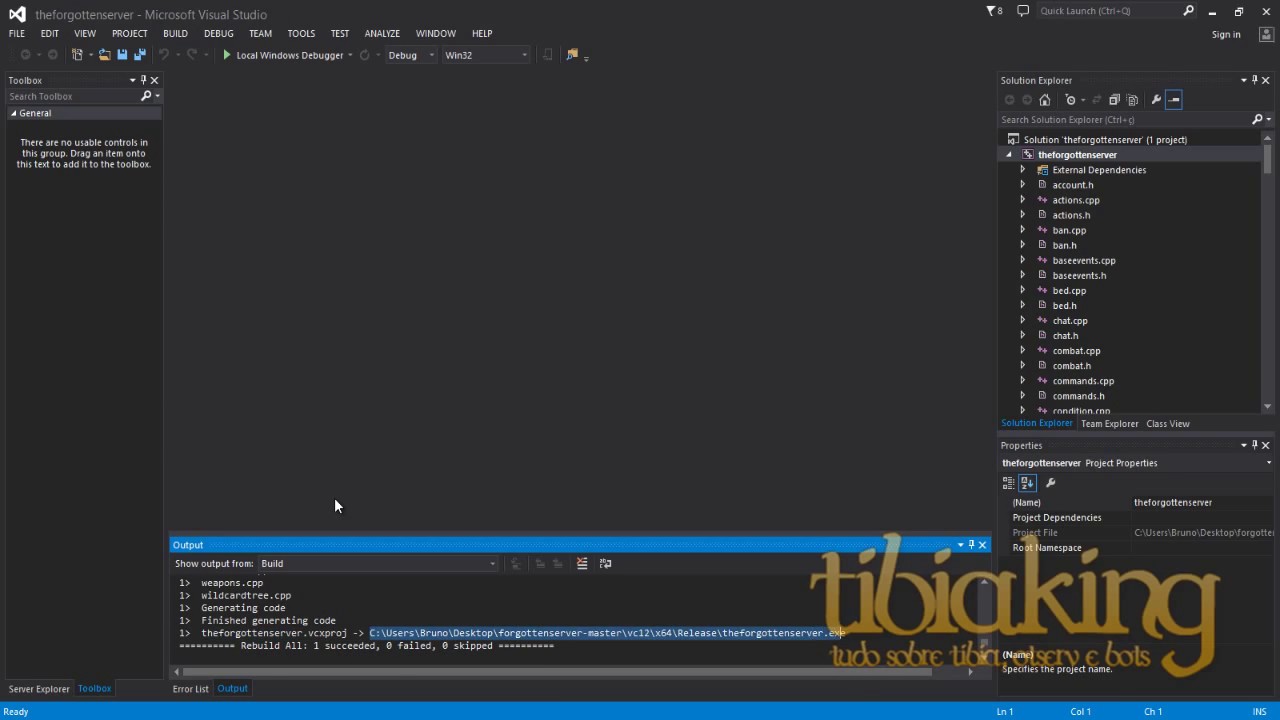Select the ban.cpp file
This screenshot has width=1280, height=720.
tap(1069, 230)
